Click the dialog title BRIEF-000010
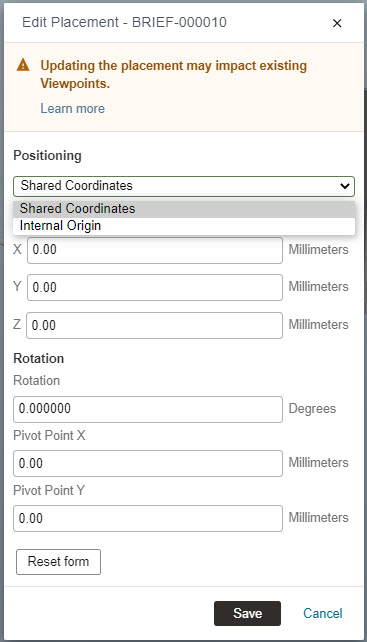 (124, 22)
